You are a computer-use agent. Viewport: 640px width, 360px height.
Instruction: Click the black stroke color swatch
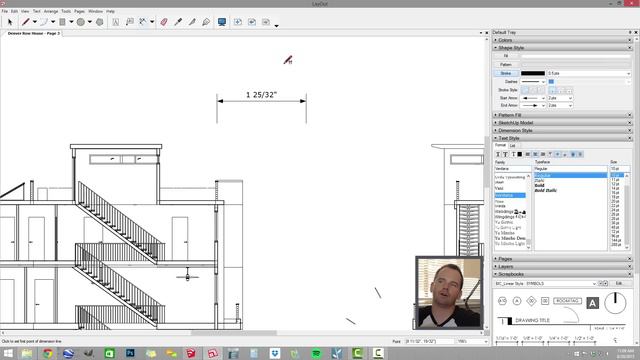[533, 73]
